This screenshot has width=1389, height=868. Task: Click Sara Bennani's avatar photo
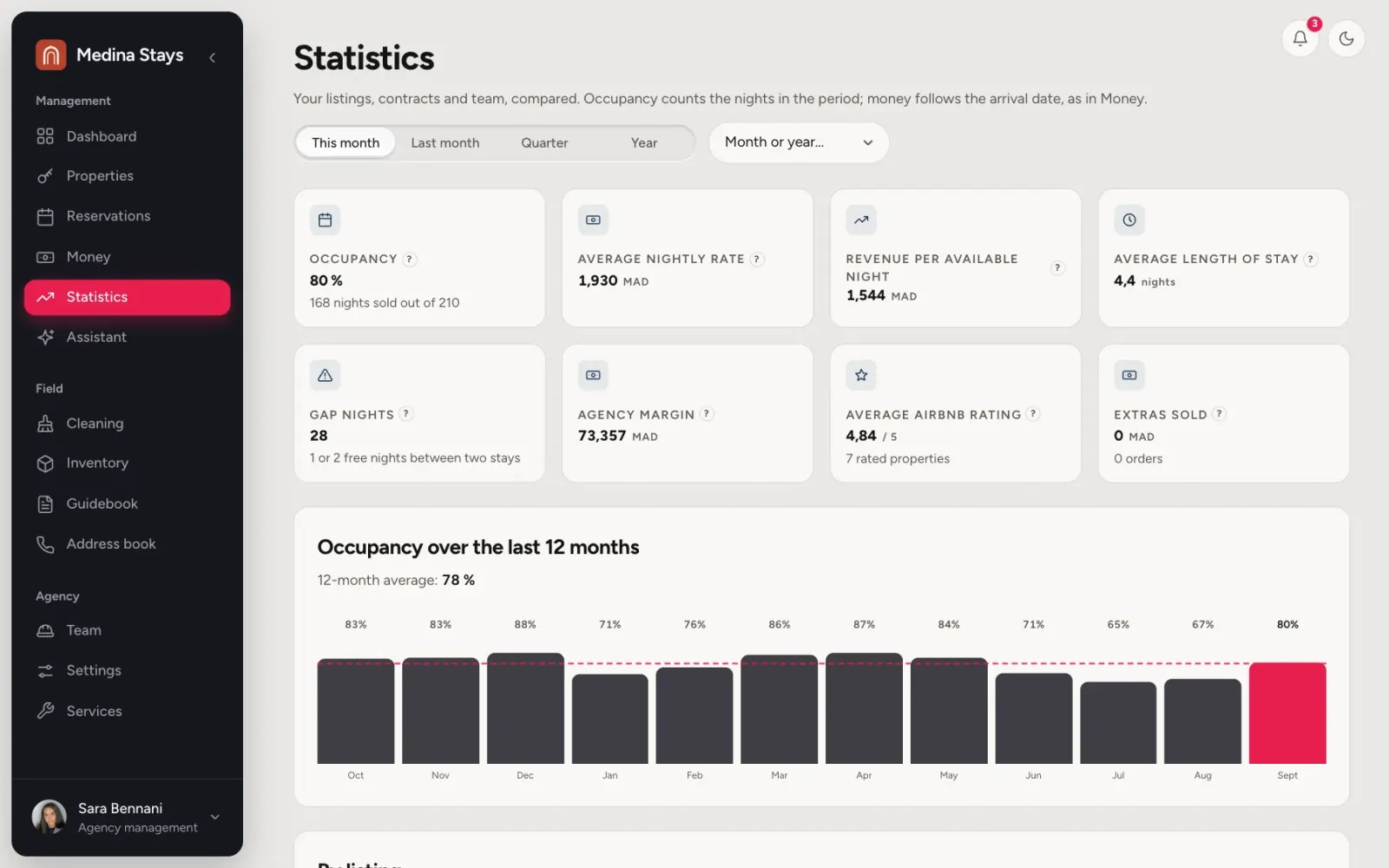[49, 817]
